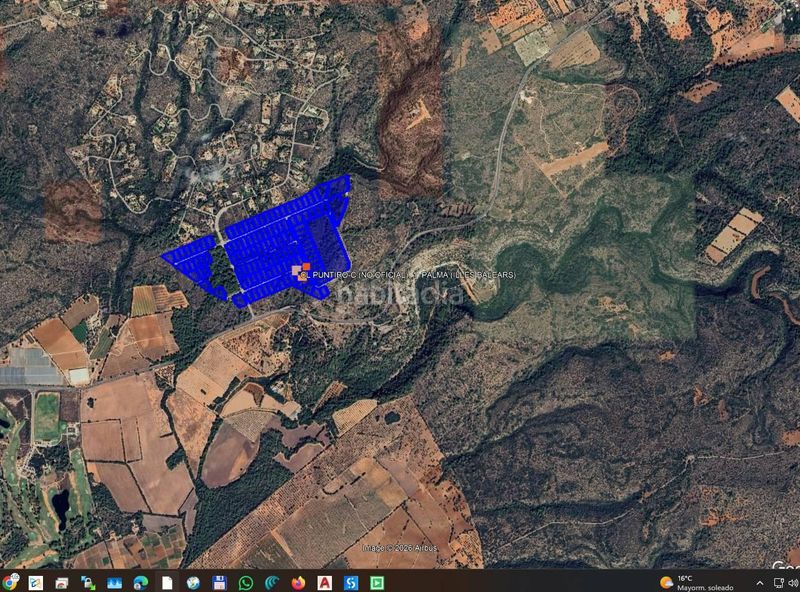Open Firefox from the taskbar

[x=298, y=582]
